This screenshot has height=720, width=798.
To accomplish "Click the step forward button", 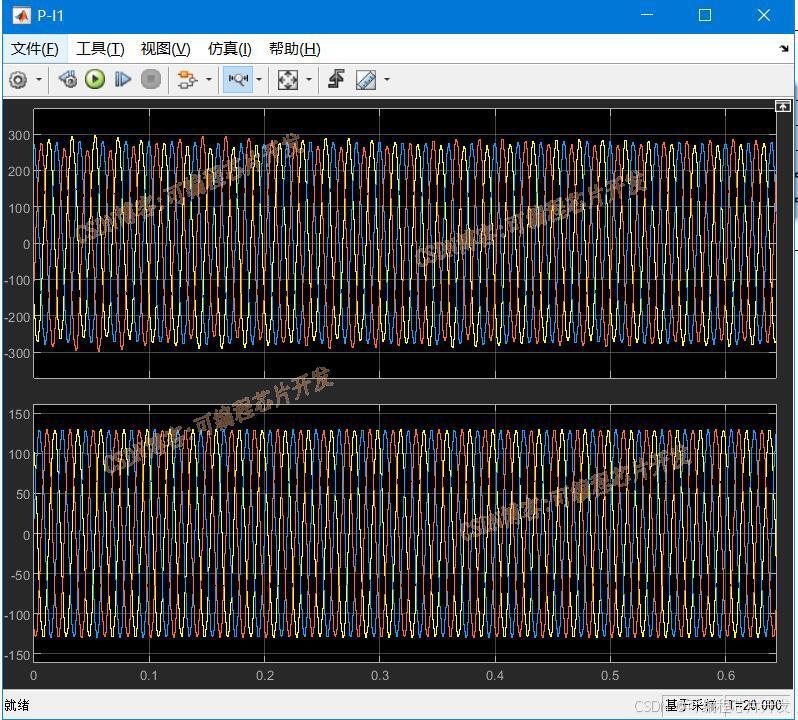I will 123,80.
